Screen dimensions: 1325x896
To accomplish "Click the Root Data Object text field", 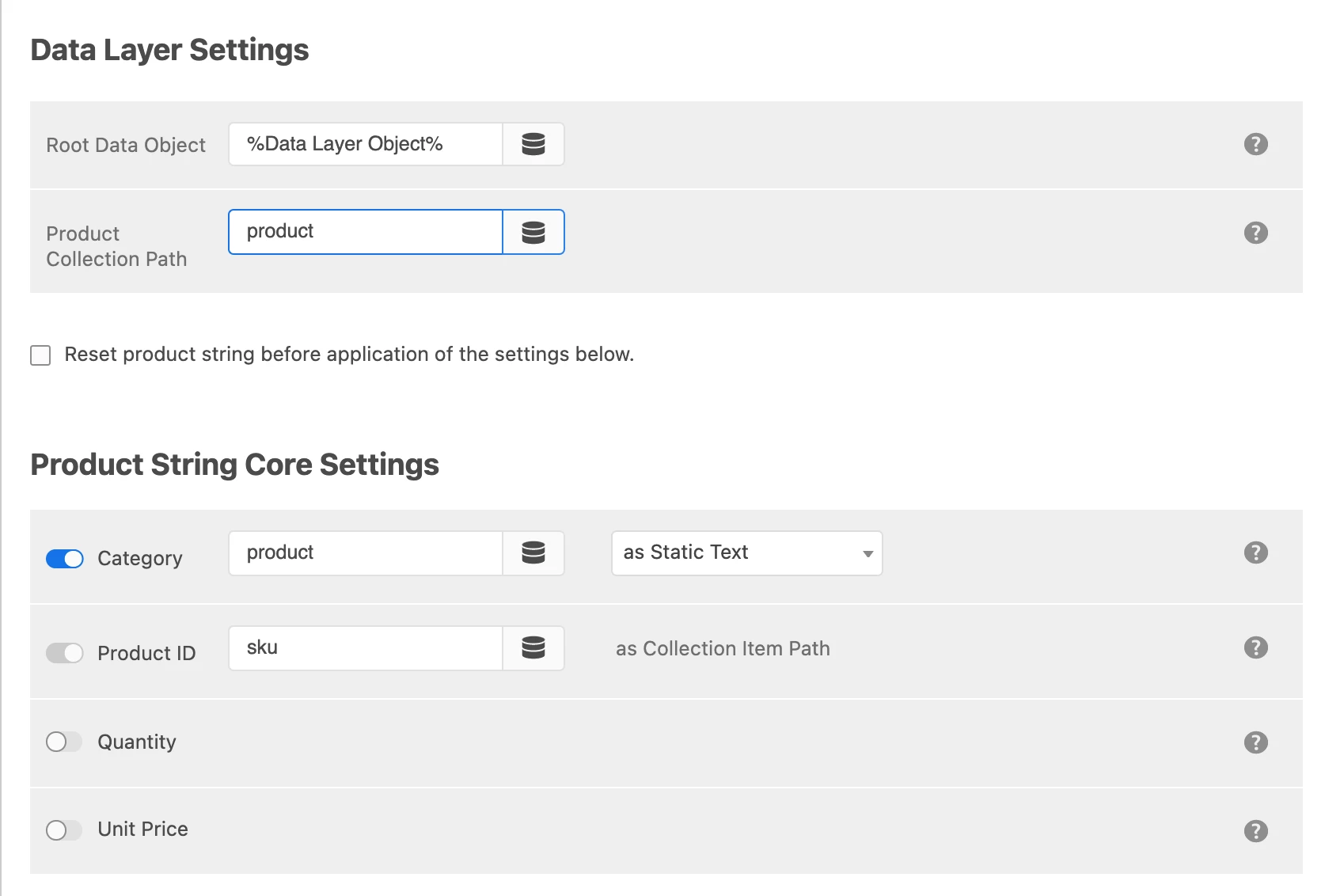I will 366,144.
